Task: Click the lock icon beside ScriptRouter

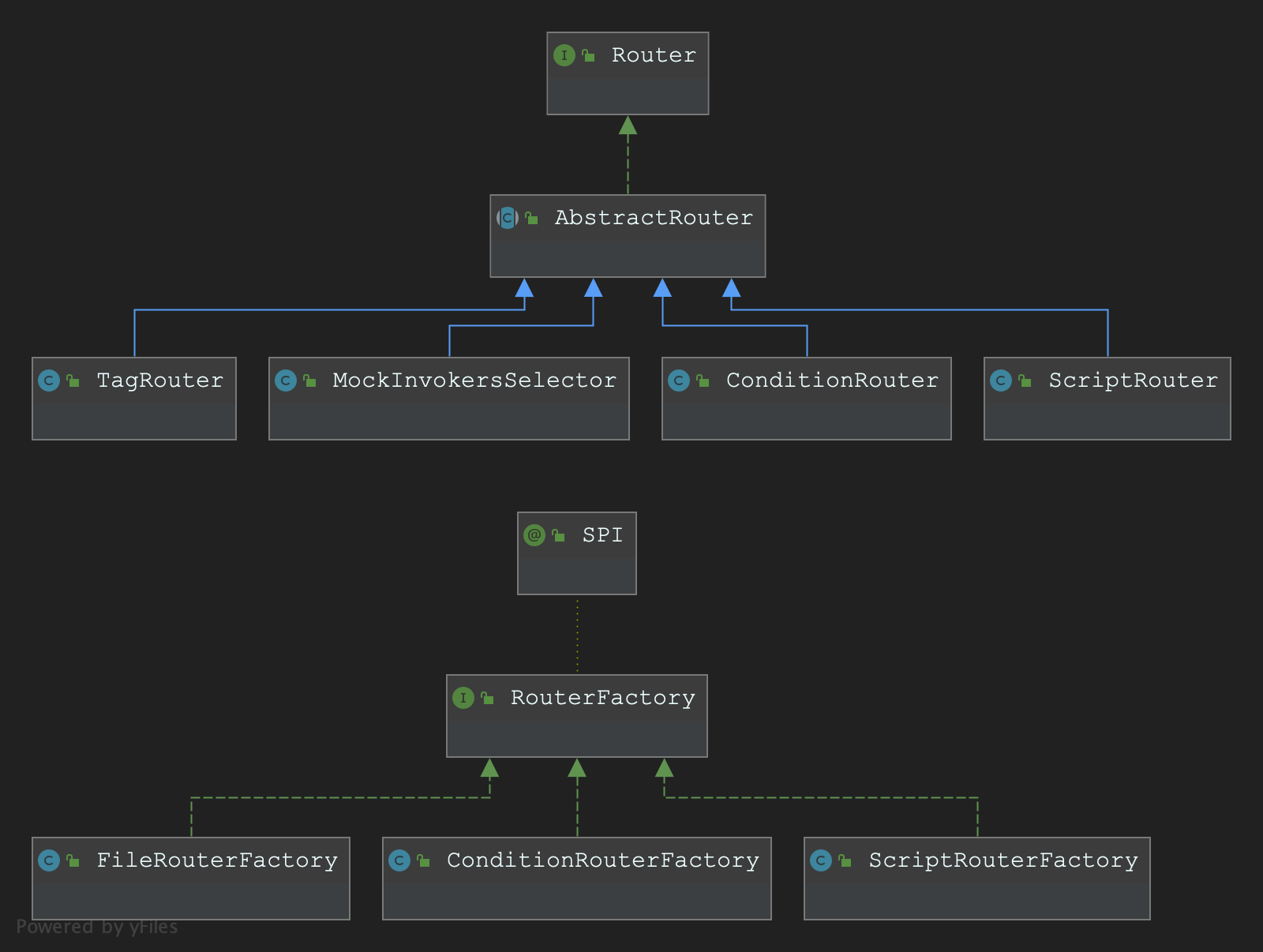Action: [1025, 380]
